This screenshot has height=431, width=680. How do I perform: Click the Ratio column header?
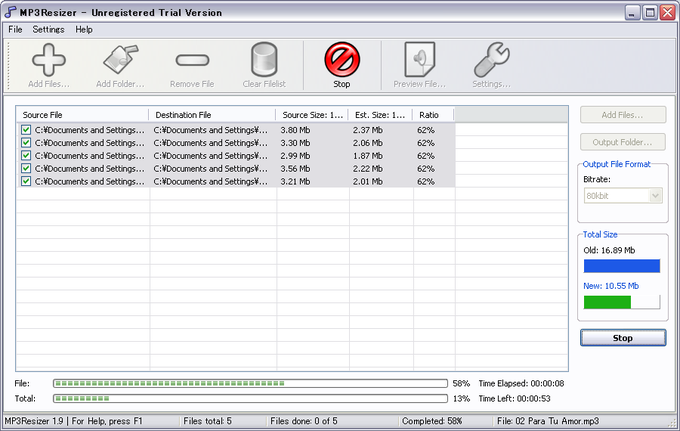click(433, 115)
